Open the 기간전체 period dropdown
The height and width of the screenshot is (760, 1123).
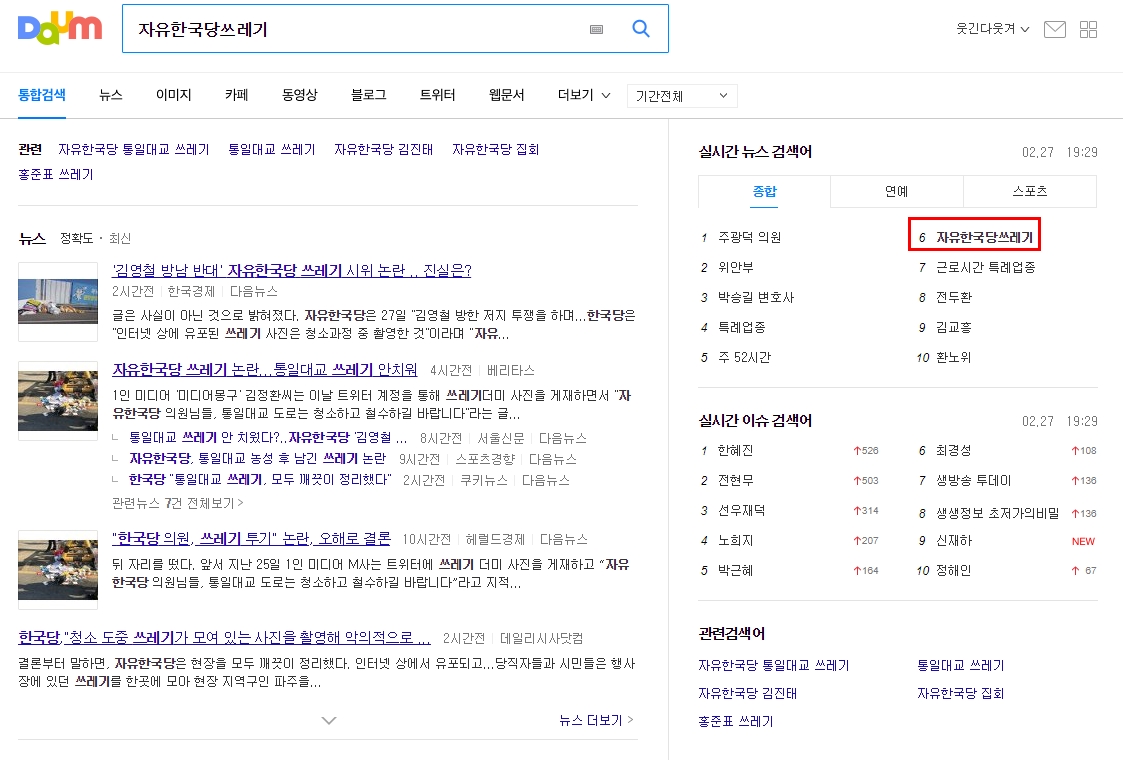click(682, 96)
